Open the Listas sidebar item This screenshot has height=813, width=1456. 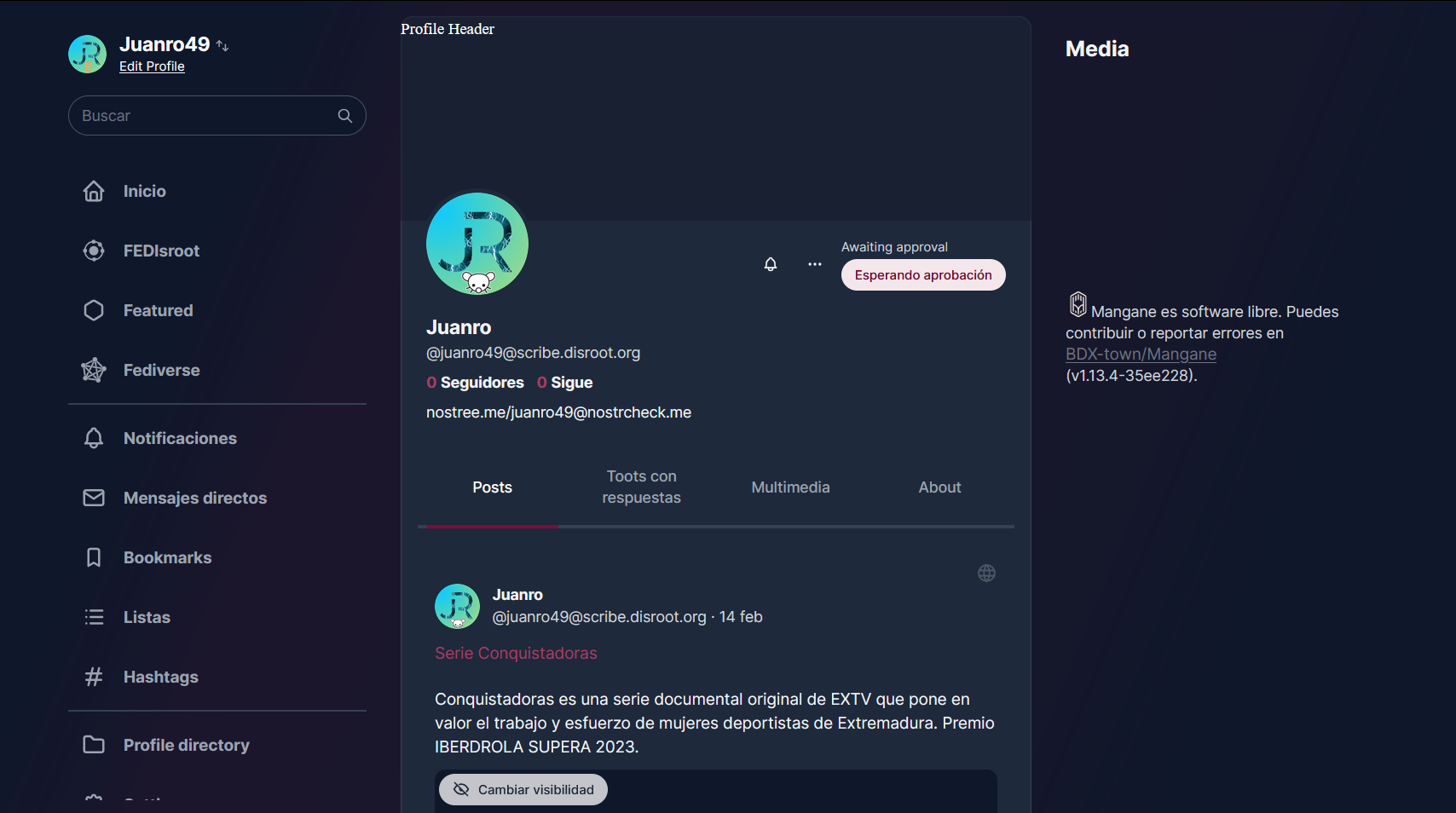coord(147,617)
